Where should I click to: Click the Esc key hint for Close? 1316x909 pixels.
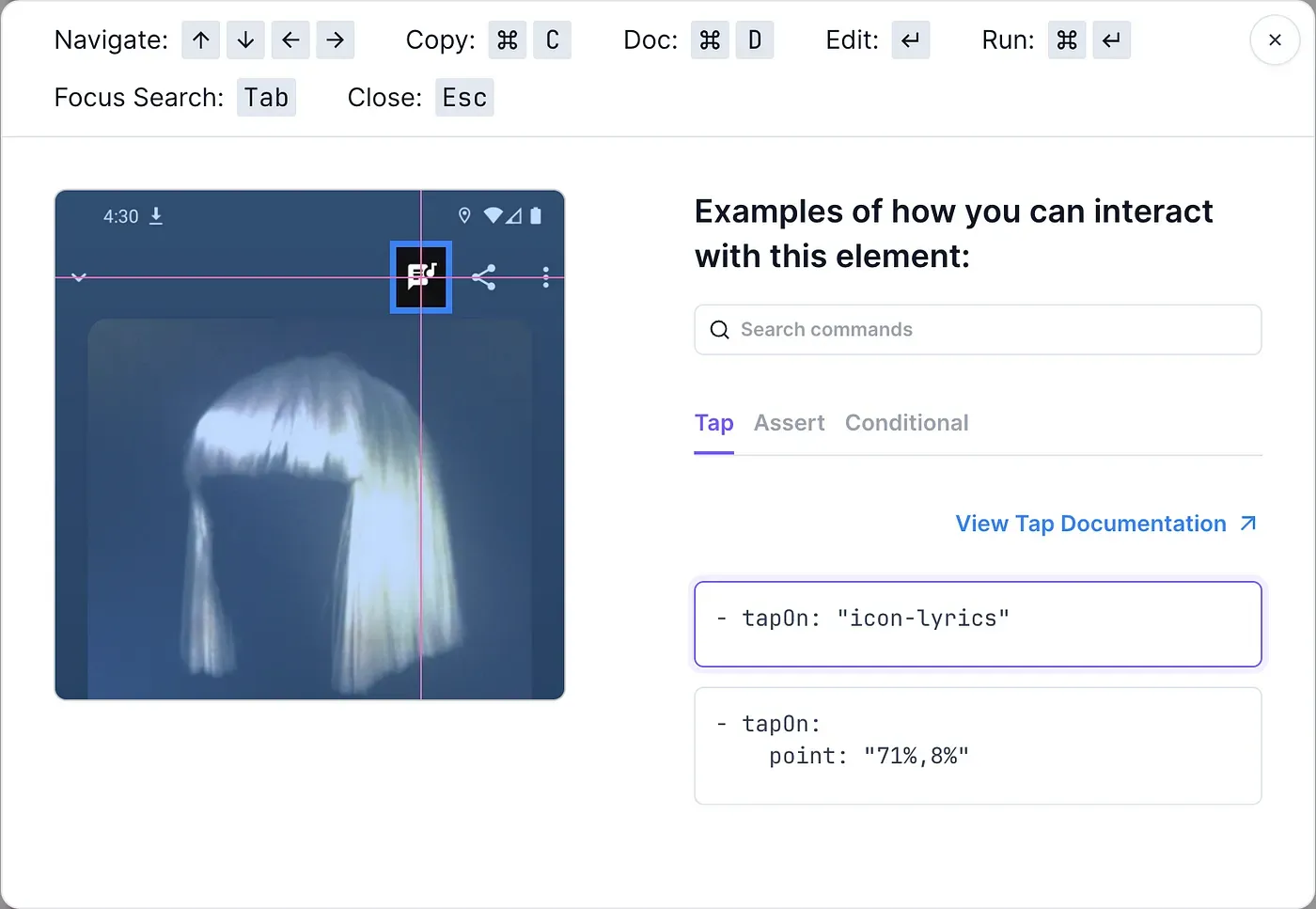[464, 98]
